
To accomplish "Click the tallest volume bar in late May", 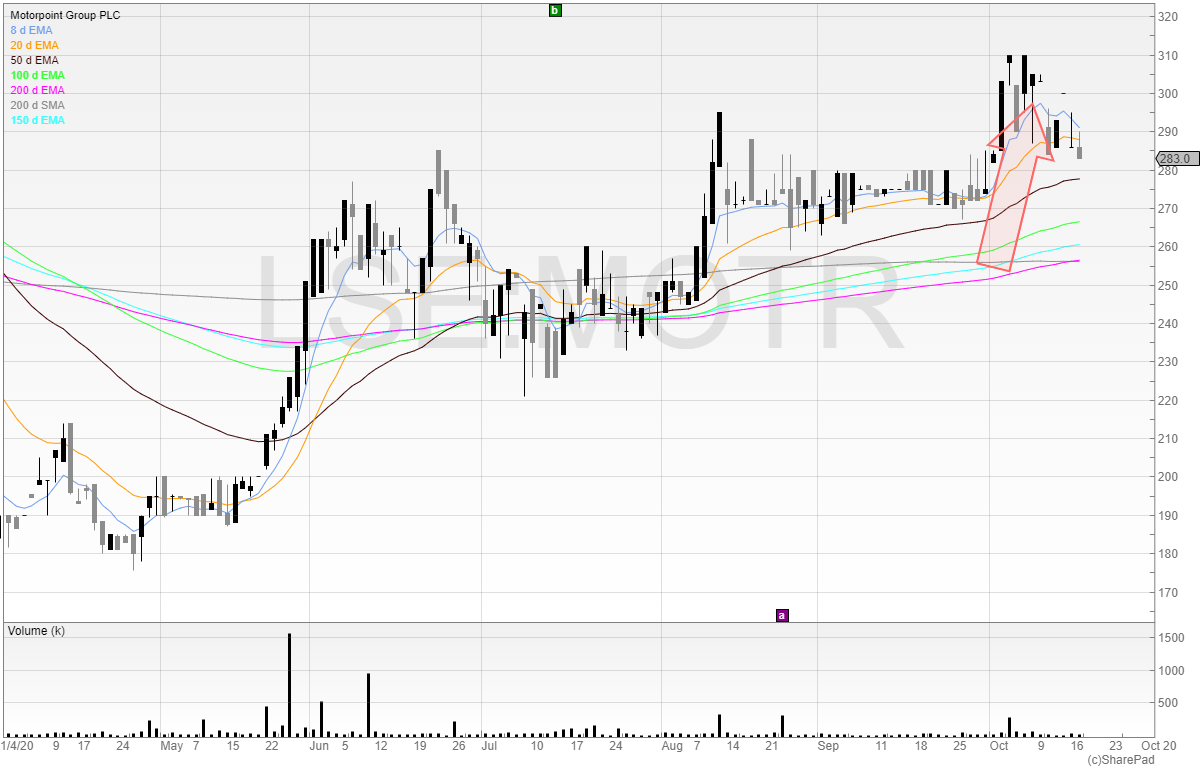I will pyautogui.click(x=289, y=685).
